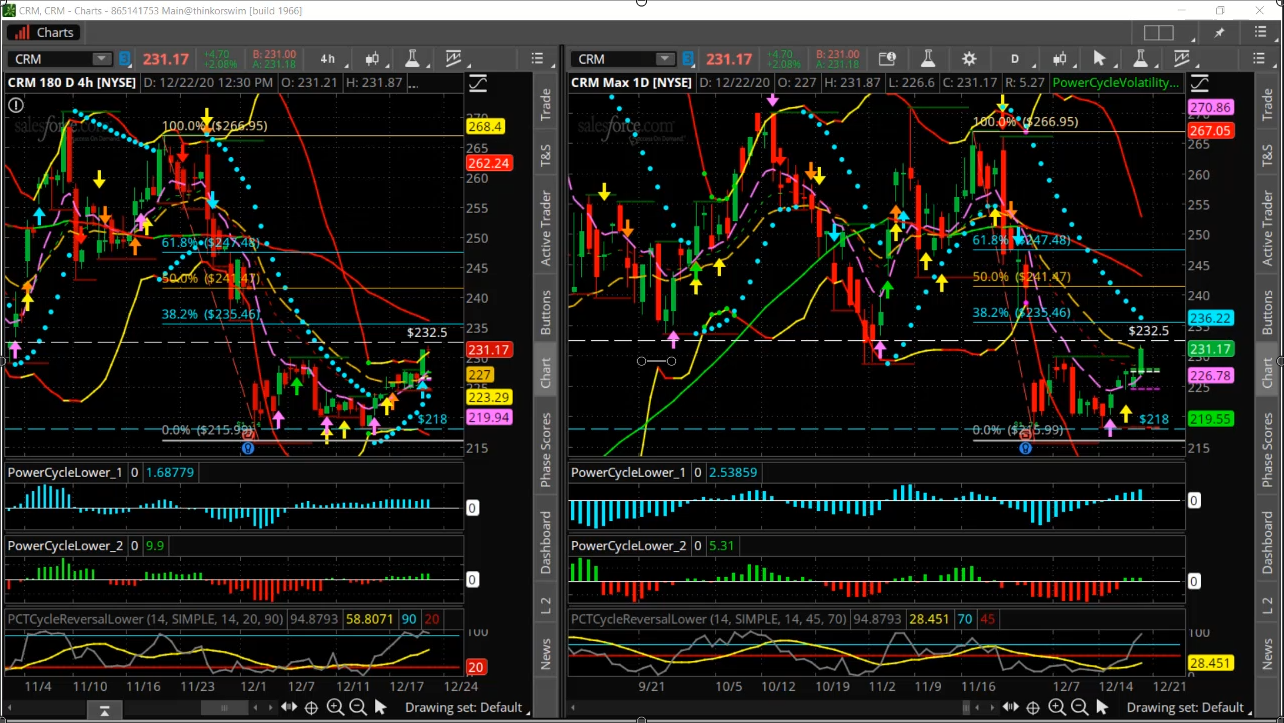Image resolution: width=1284 pixels, height=723 pixels.
Task: Select left chart bottom pointer tool
Action: [x=380, y=707]
